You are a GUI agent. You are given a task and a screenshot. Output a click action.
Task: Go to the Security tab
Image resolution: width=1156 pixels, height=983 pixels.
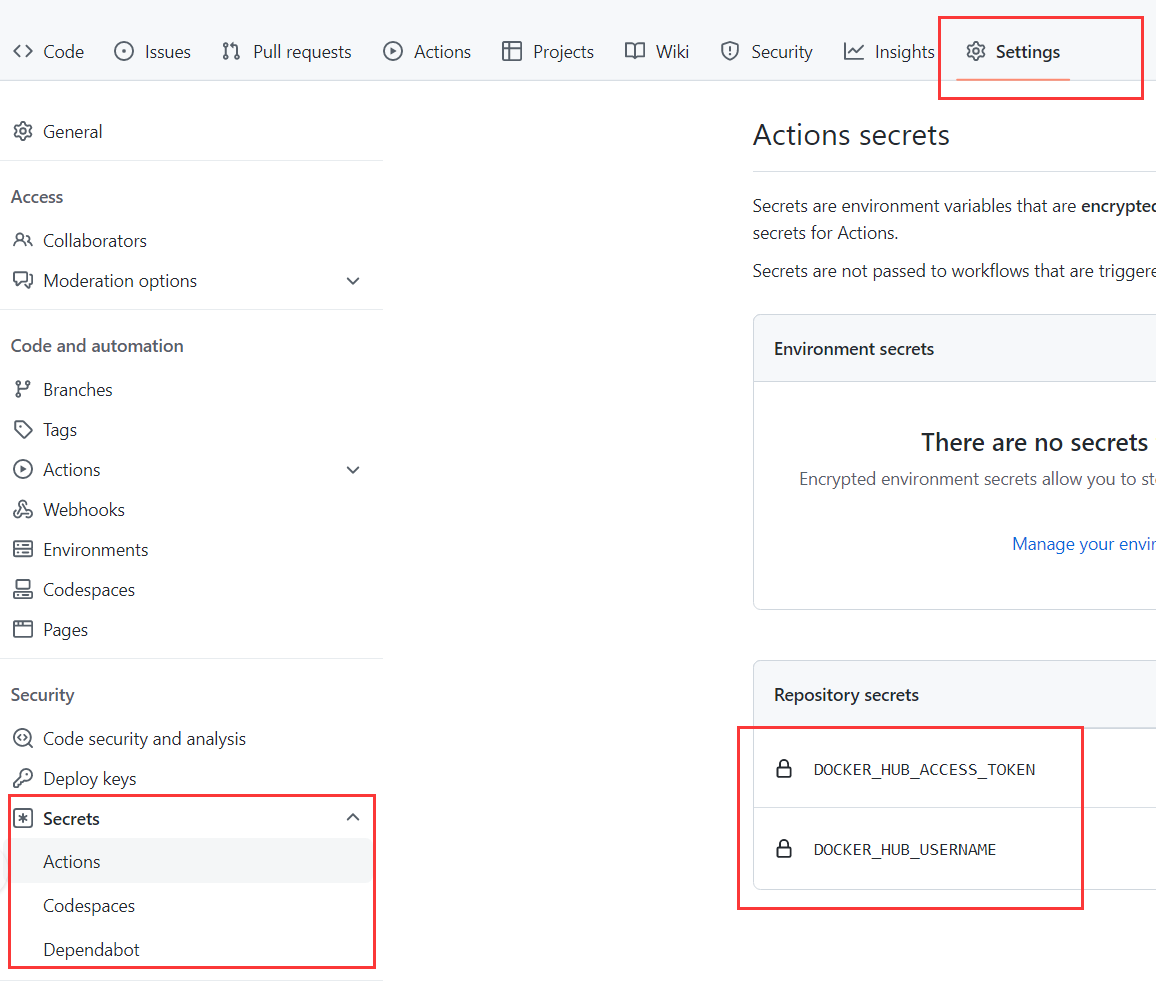(x=766, y=52)
